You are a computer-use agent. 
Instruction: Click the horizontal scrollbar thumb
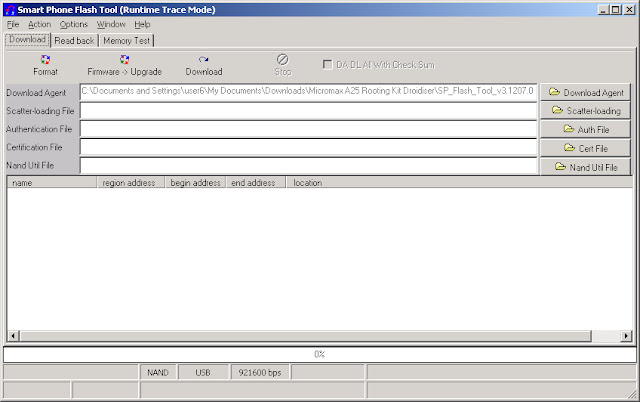tap(305, 336)
